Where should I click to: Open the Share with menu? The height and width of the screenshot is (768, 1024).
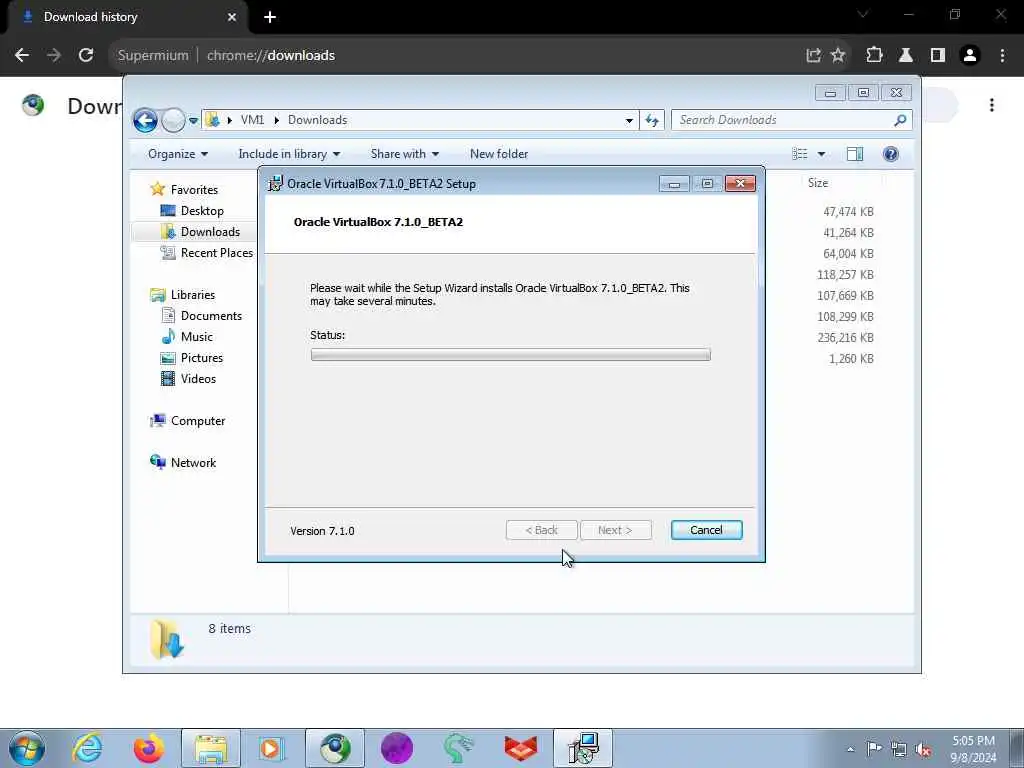[404, 154]
